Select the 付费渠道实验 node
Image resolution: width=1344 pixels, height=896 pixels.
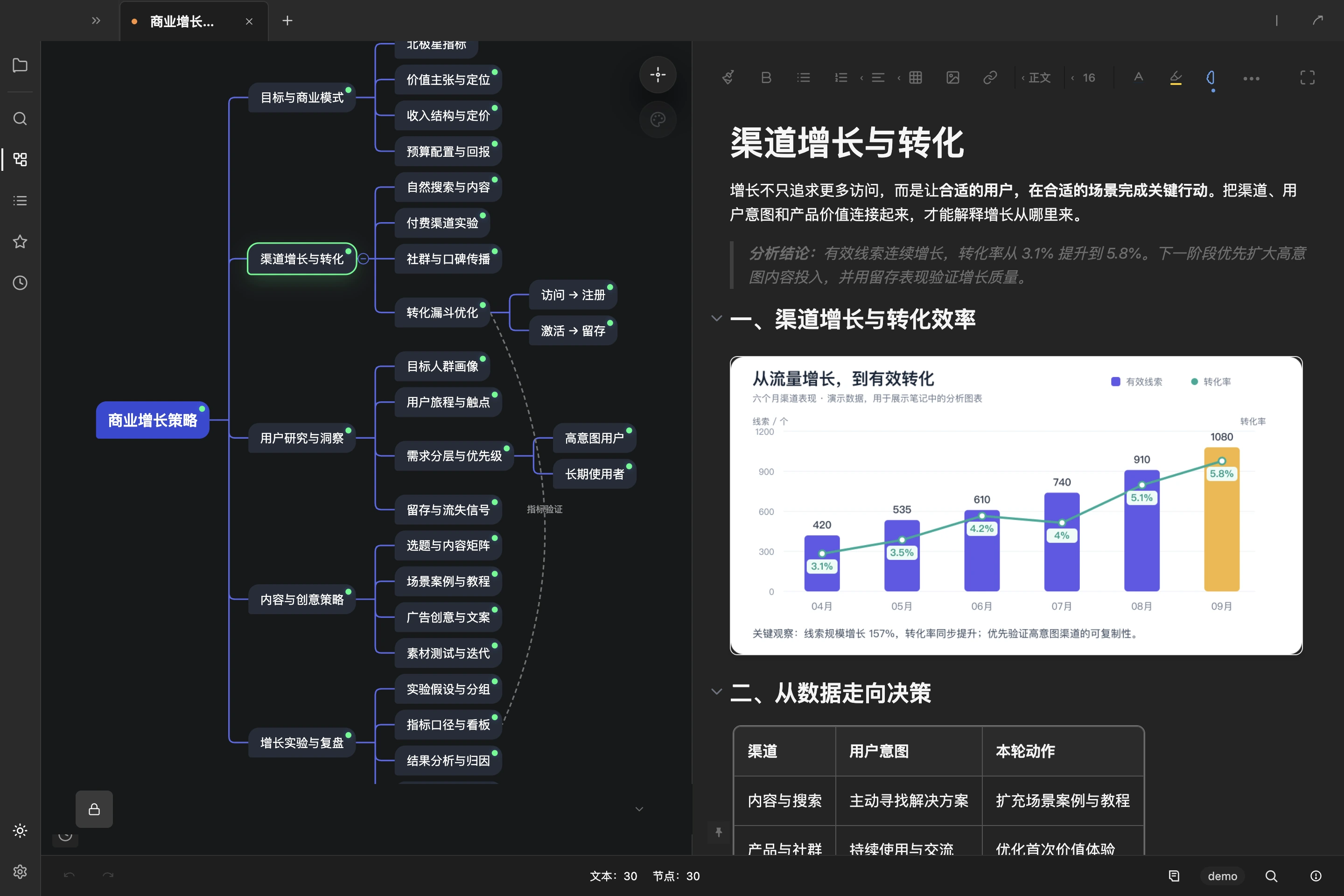(442, 223)
